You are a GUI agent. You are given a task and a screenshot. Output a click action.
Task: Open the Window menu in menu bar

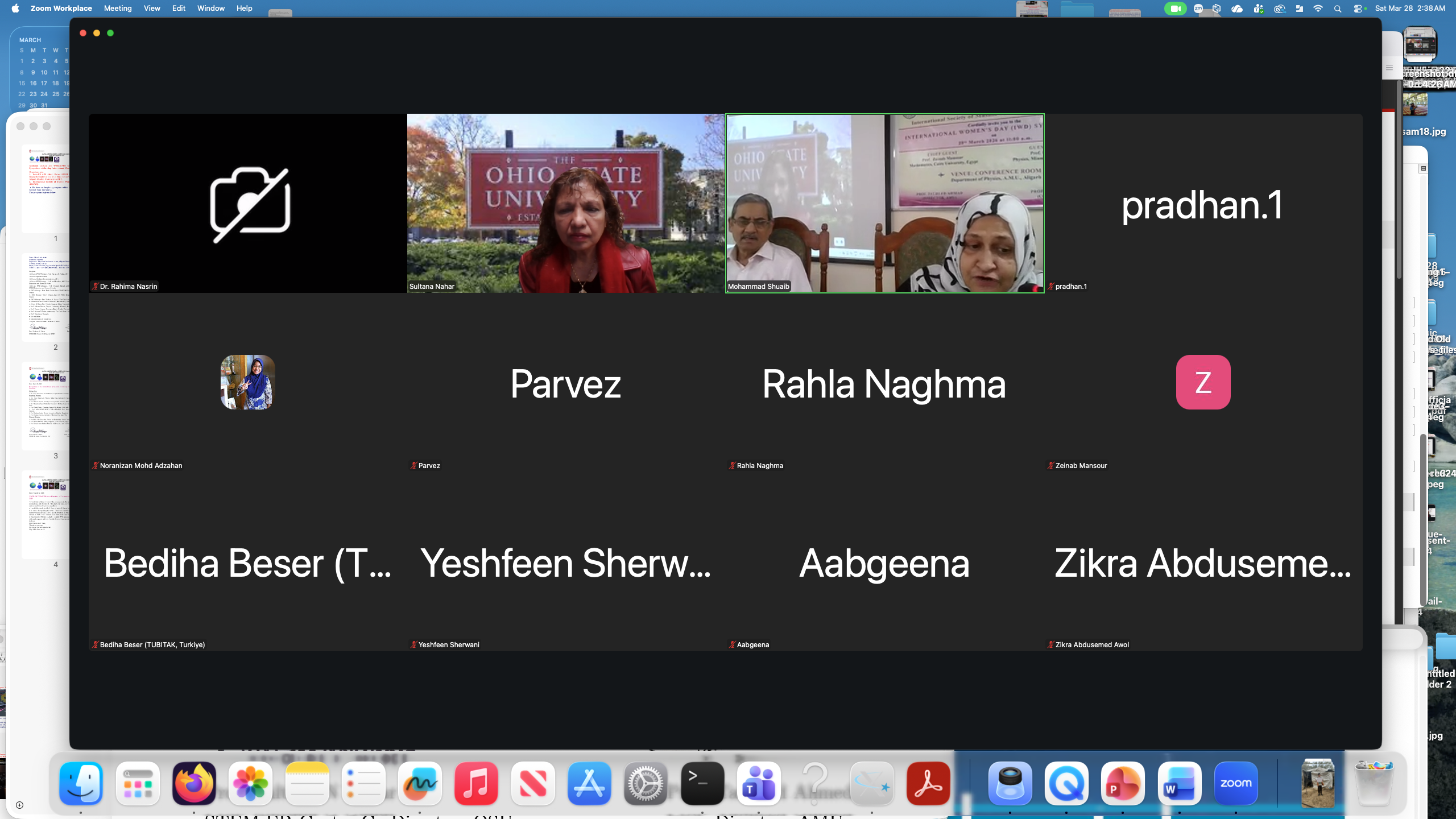(210, 9)
